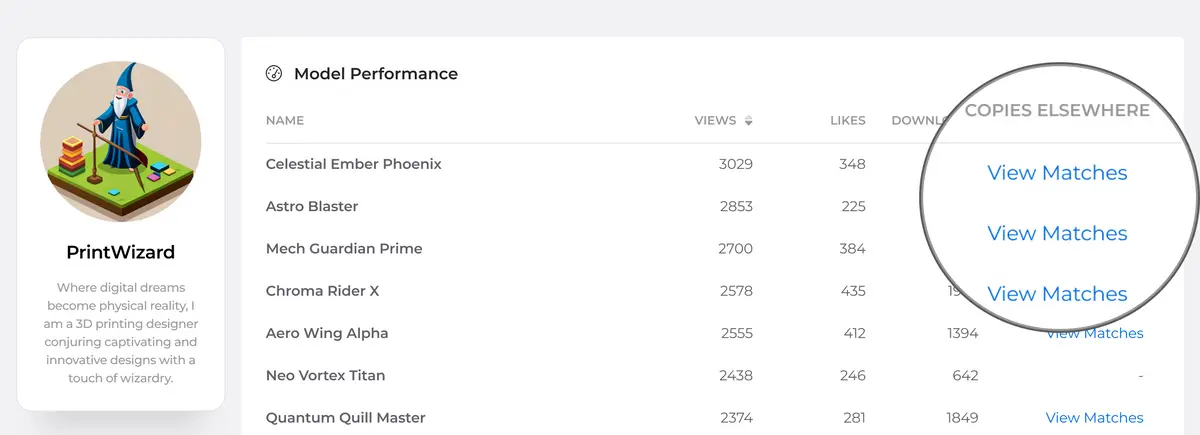Click the PrintWizard profile name

pos(121,252)
